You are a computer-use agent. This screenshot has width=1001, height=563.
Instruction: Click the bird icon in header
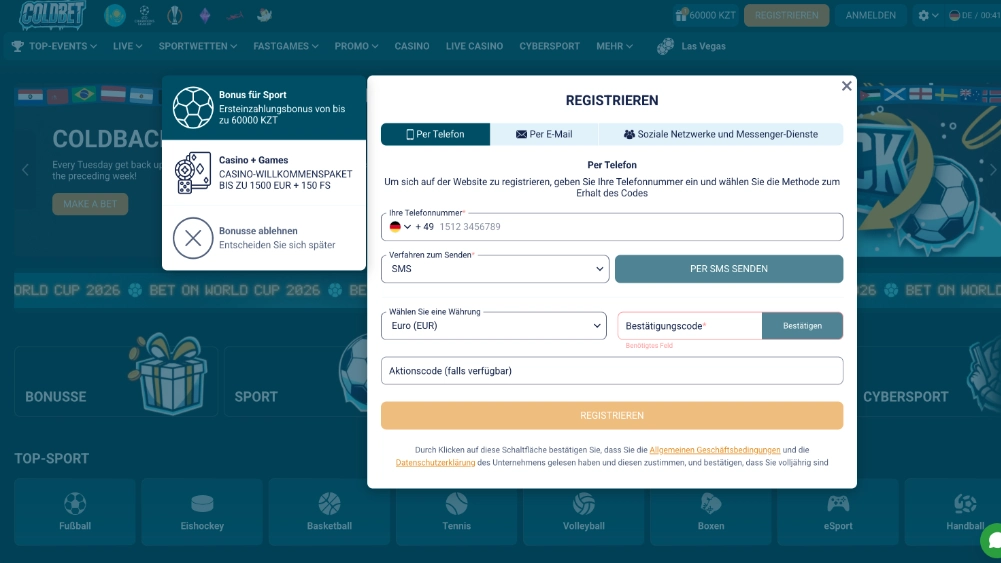(x=264, y=15)
